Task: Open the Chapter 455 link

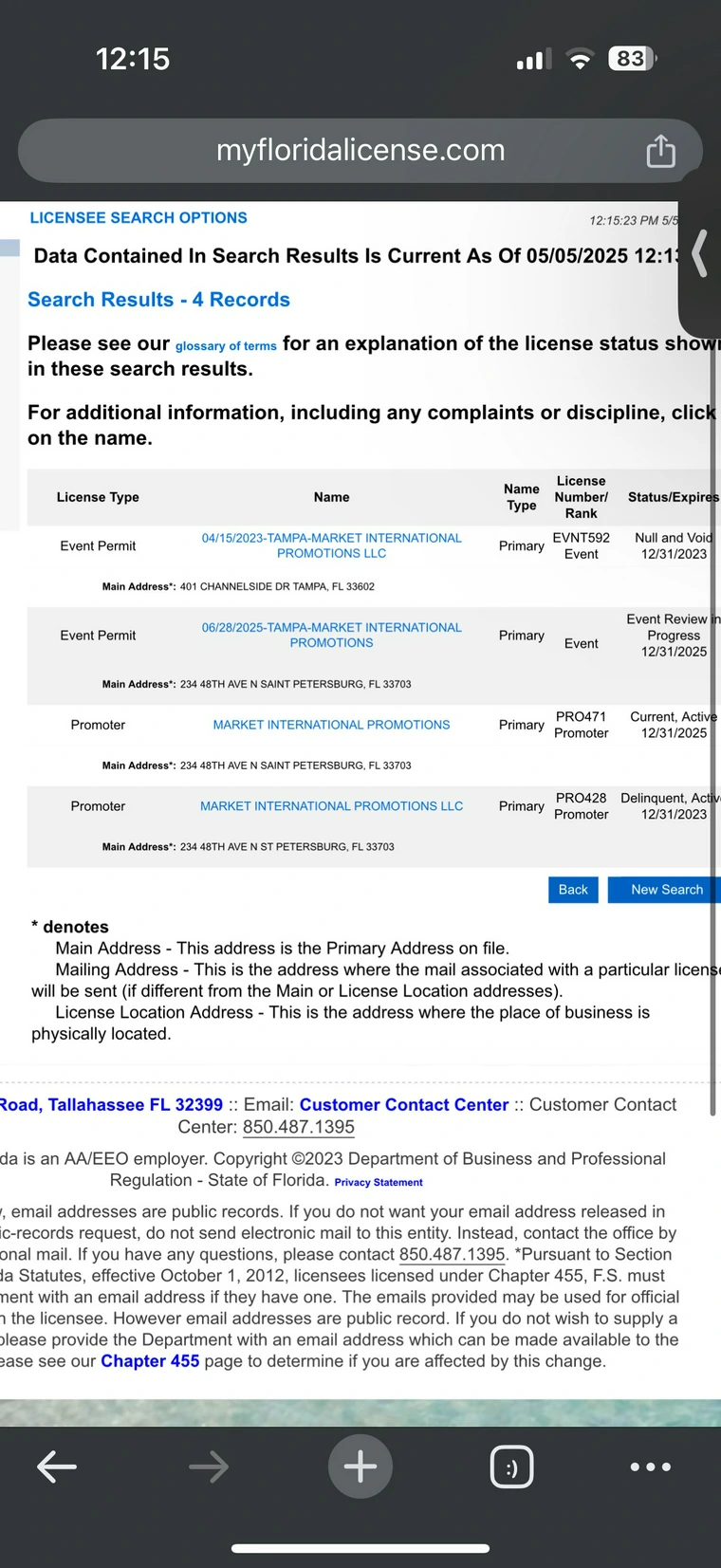Action: (150, 1360)
